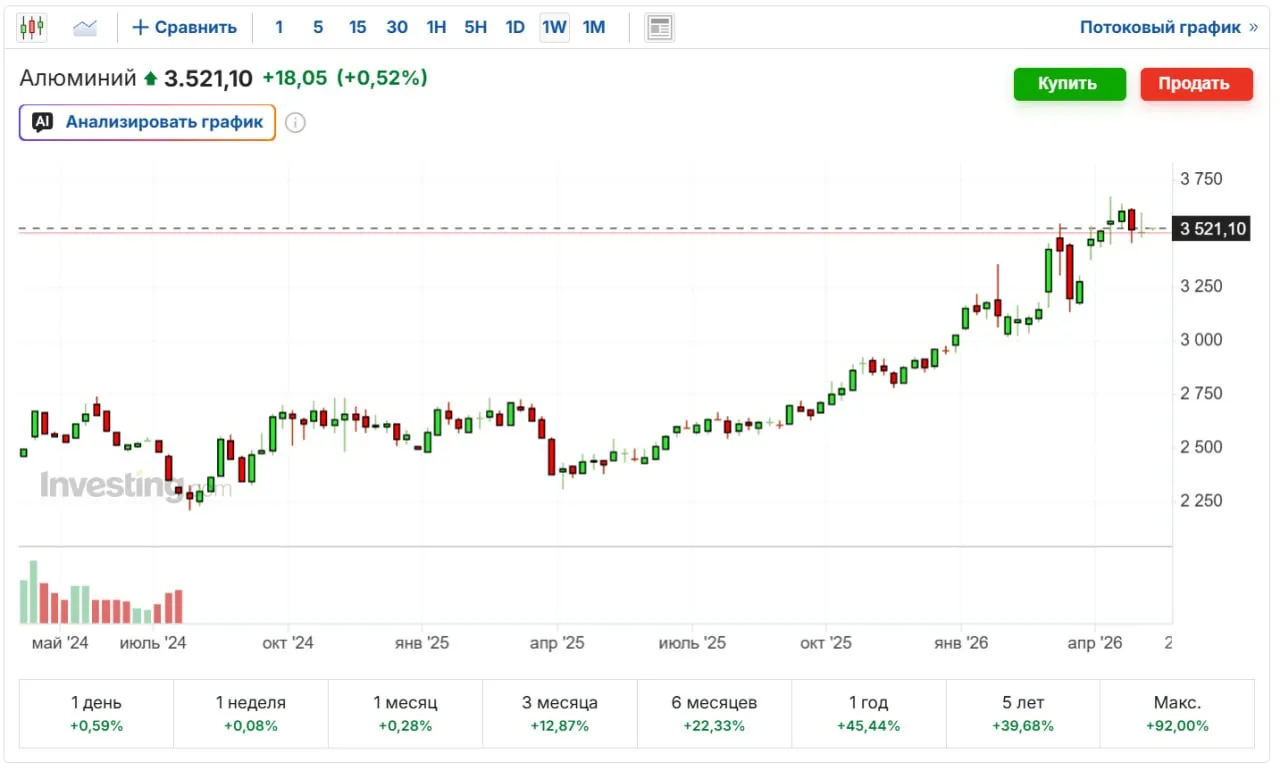Click the окт '25 date axis label

click(x=826, y=642)
